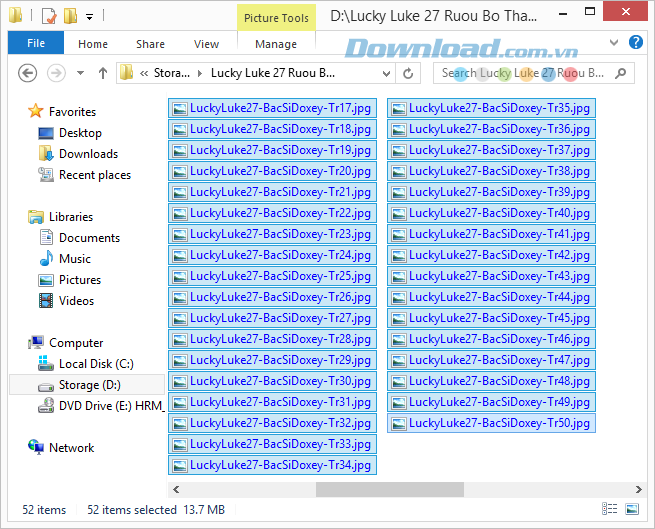Click image icon of Tr22.jpg file
The image size is (655, 529).
tap(180, 214)
